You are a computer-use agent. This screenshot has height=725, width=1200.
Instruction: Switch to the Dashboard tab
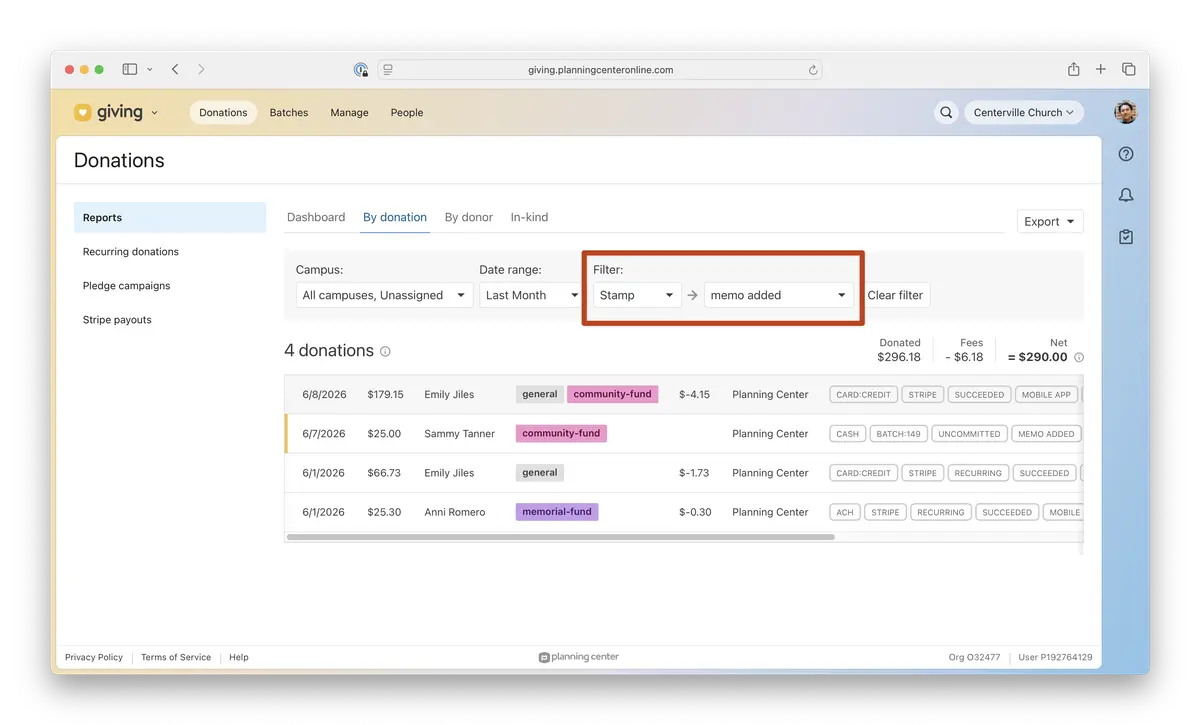(x=316, y=217)
